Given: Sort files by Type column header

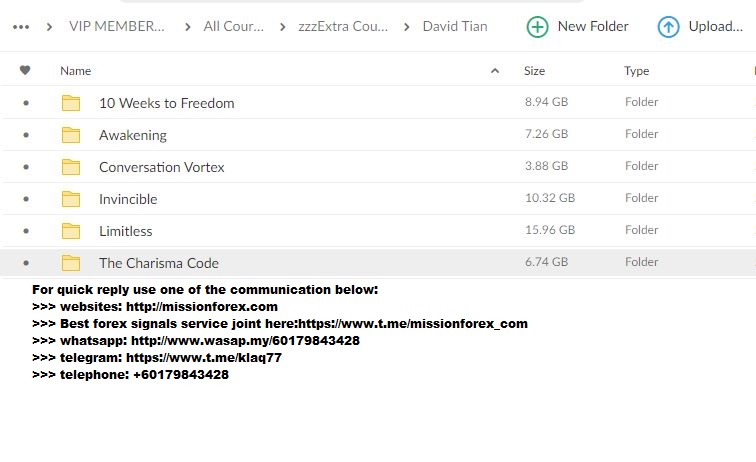Looking at the screenshot, I should (636, 71).
